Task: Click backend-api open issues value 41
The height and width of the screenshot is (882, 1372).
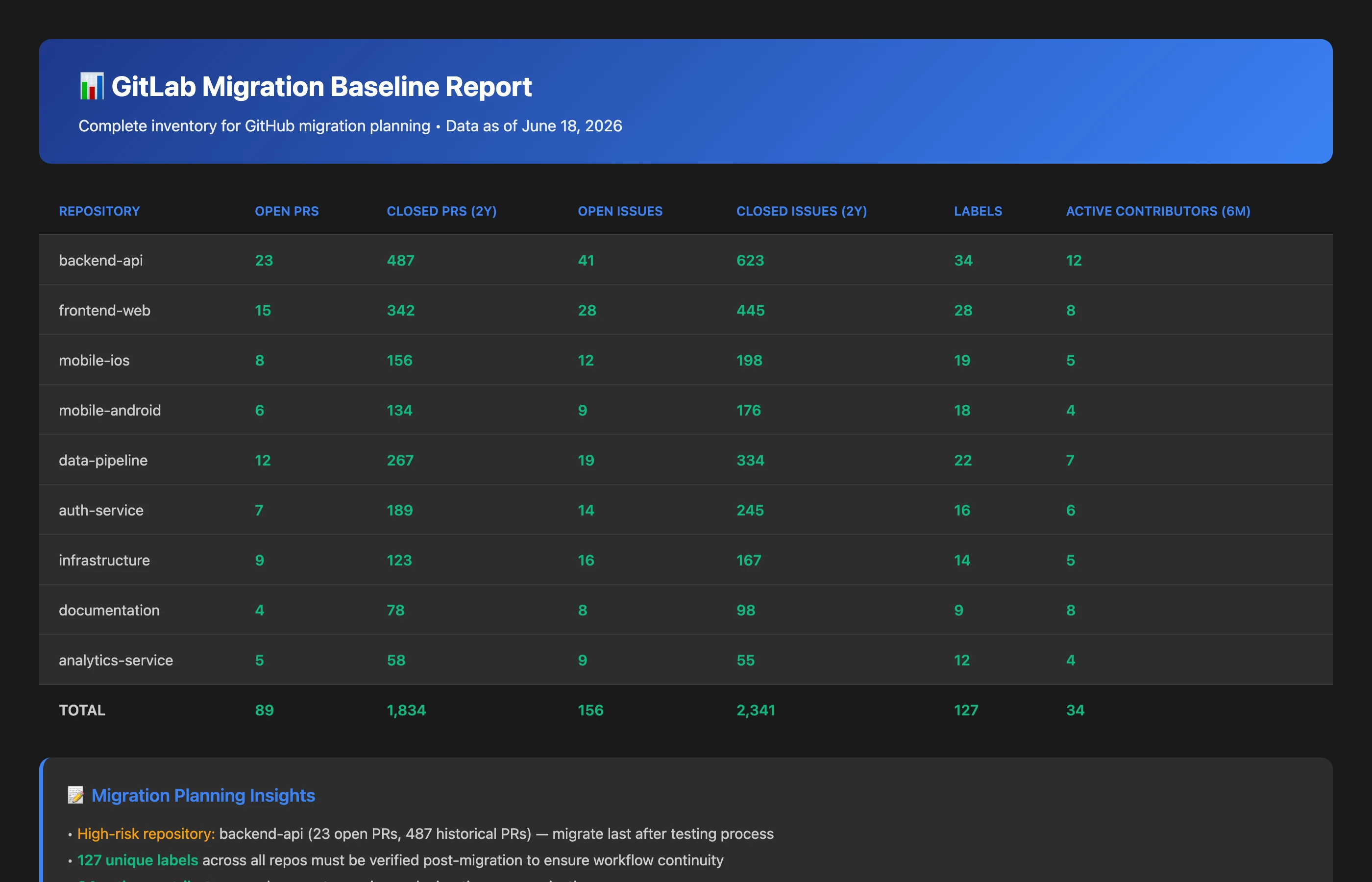Action: tap(586, 261)
